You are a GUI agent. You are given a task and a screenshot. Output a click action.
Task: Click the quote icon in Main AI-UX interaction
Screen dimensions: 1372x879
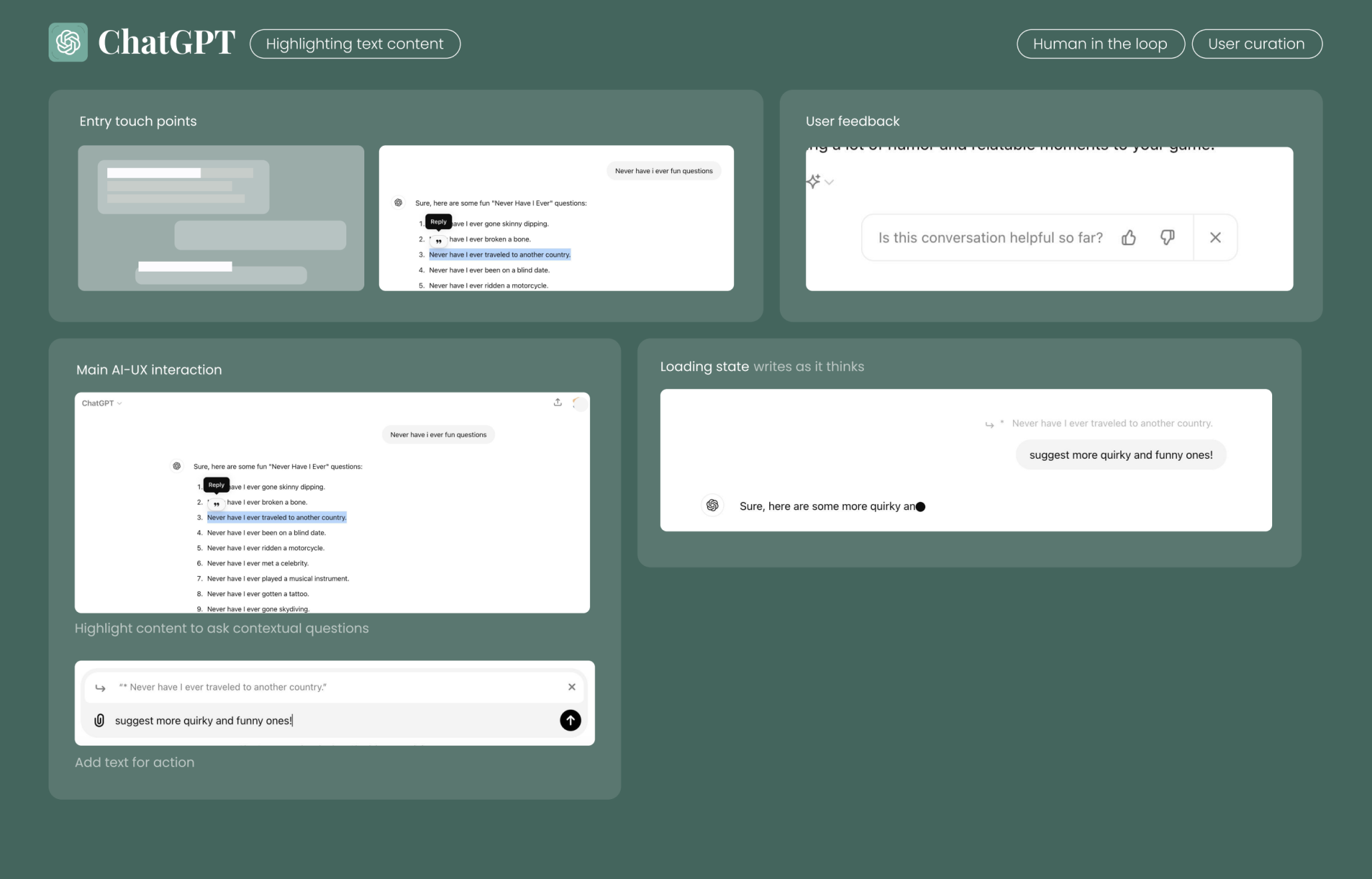pyautogui.click(x=216, y=504)
